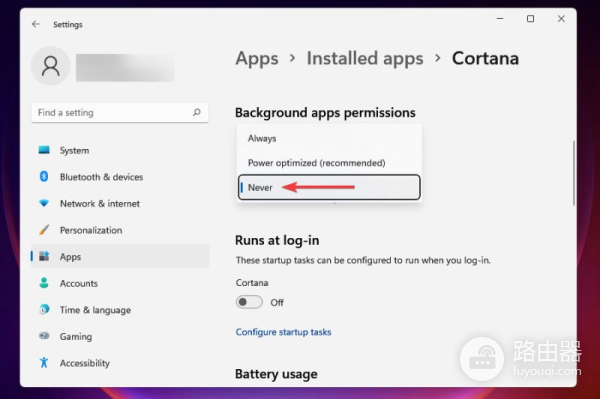Image resolution: width=600 pixels, height=399 pixels.
Task: Click the Time & language globe icon
Action: tap(44, 309)
